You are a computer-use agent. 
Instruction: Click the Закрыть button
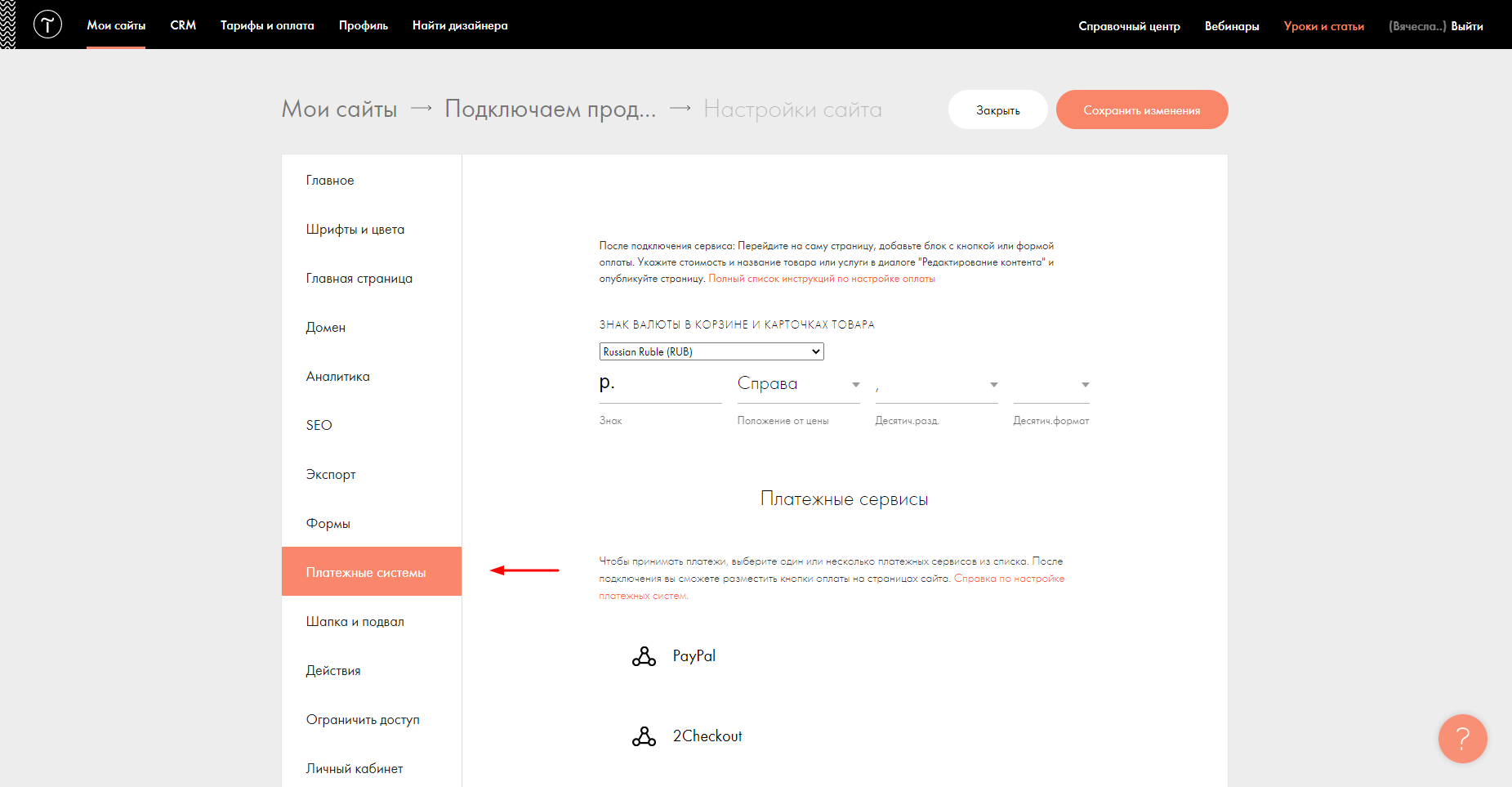(997, 110)
